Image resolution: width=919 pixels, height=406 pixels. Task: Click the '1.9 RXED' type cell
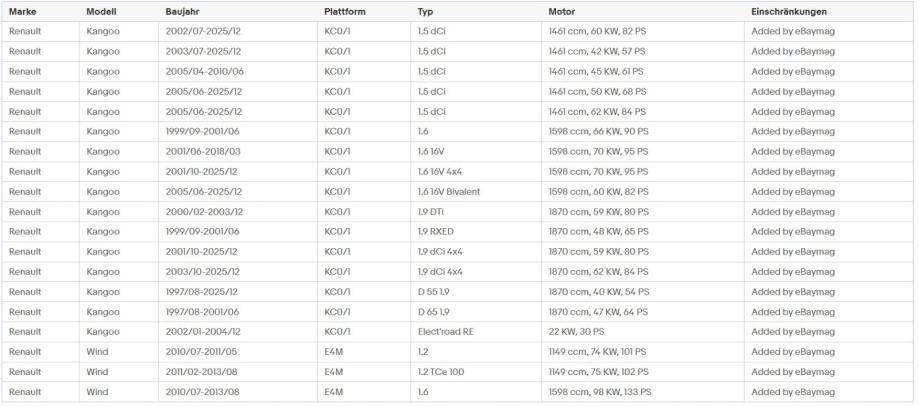pos(437,231)
